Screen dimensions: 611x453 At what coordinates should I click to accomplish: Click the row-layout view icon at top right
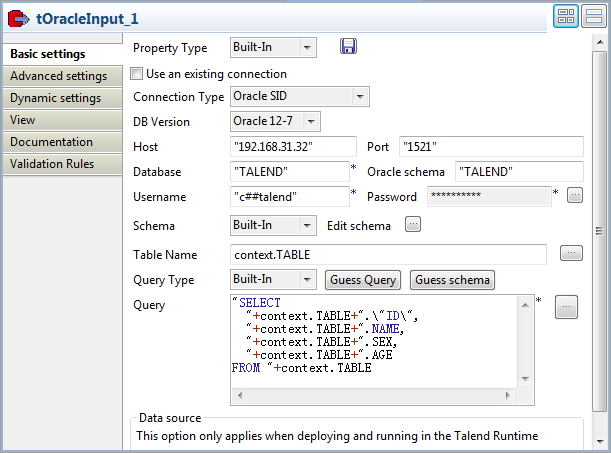coord(592,16)
